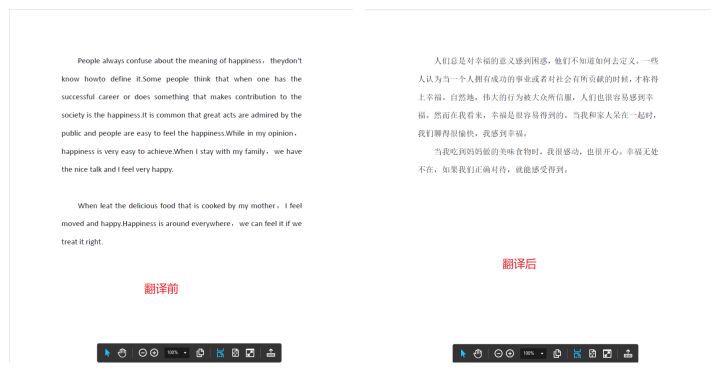
Task: Select the arrow selection tool in right document toolbar
Action: coord(463,353)
